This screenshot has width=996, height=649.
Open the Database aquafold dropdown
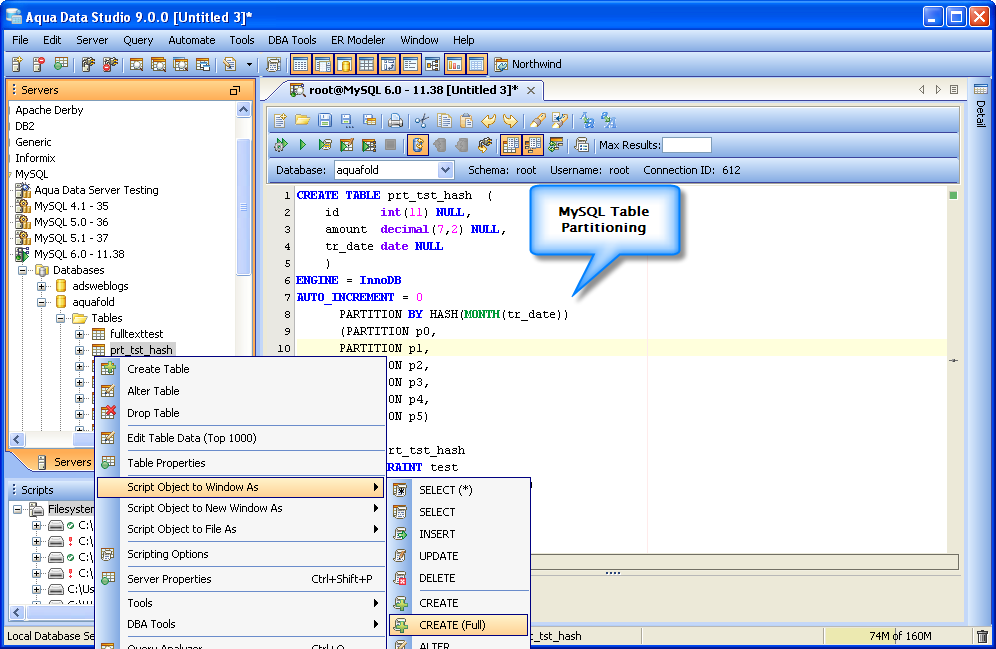445,170
